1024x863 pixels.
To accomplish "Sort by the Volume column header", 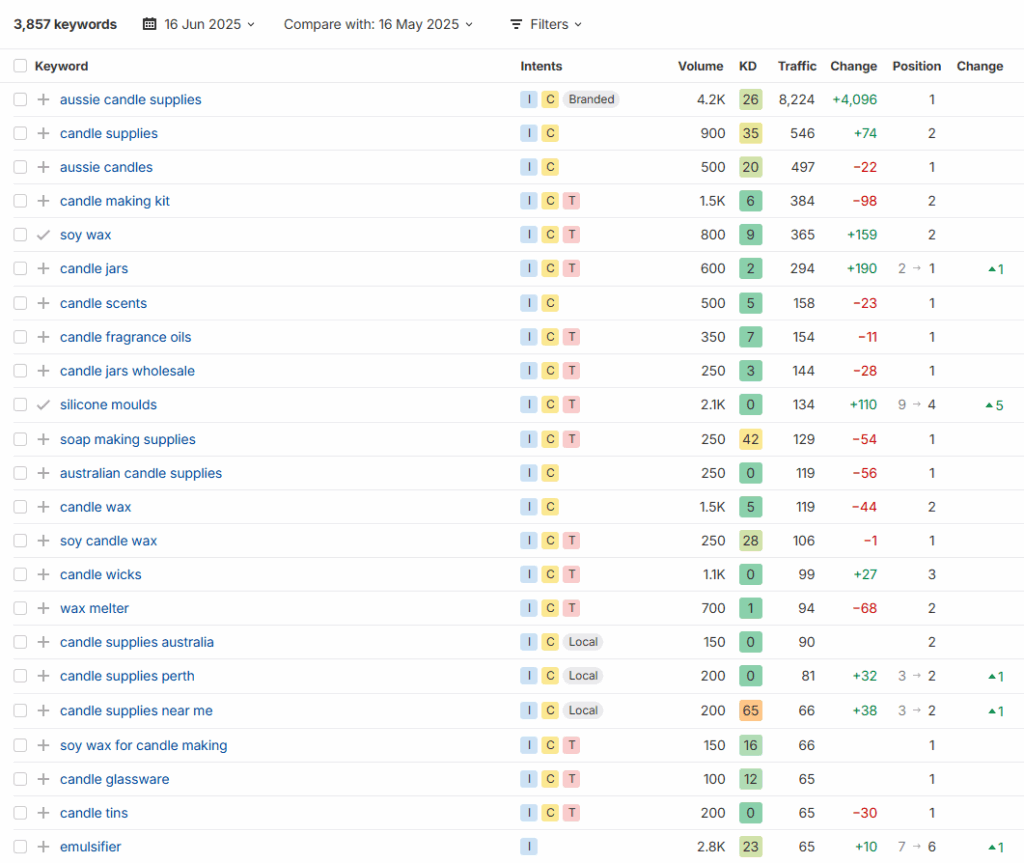I will tap(700, 66).
